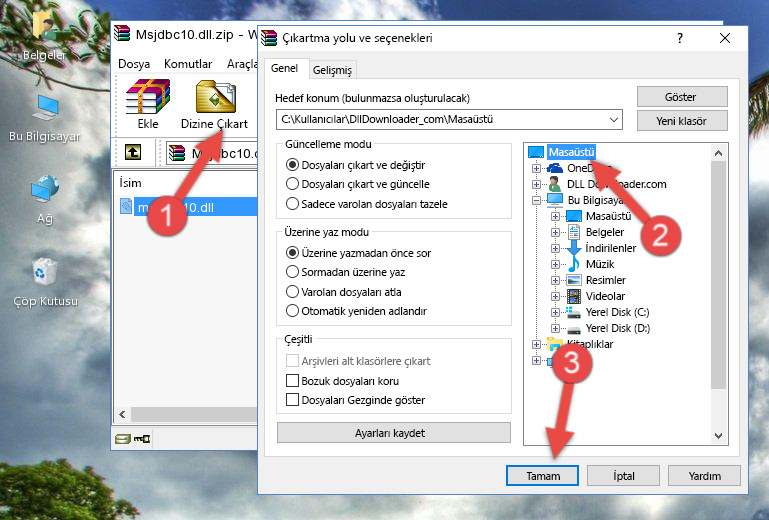The image size is (769, 520).
Task: Click the Ekle (Add) archive icon
Action: click(148, 97)
